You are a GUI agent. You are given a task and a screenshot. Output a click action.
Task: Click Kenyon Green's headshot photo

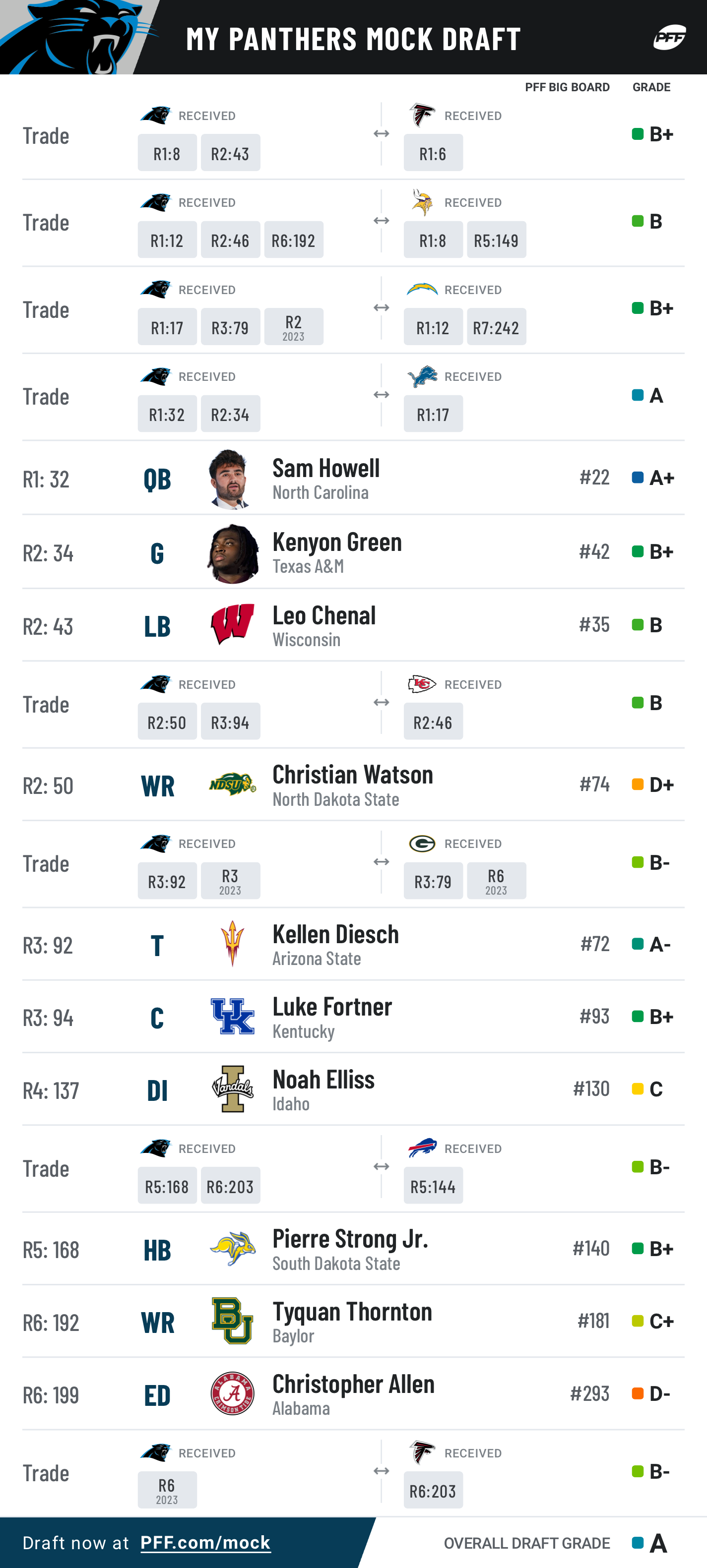(232, 553)
